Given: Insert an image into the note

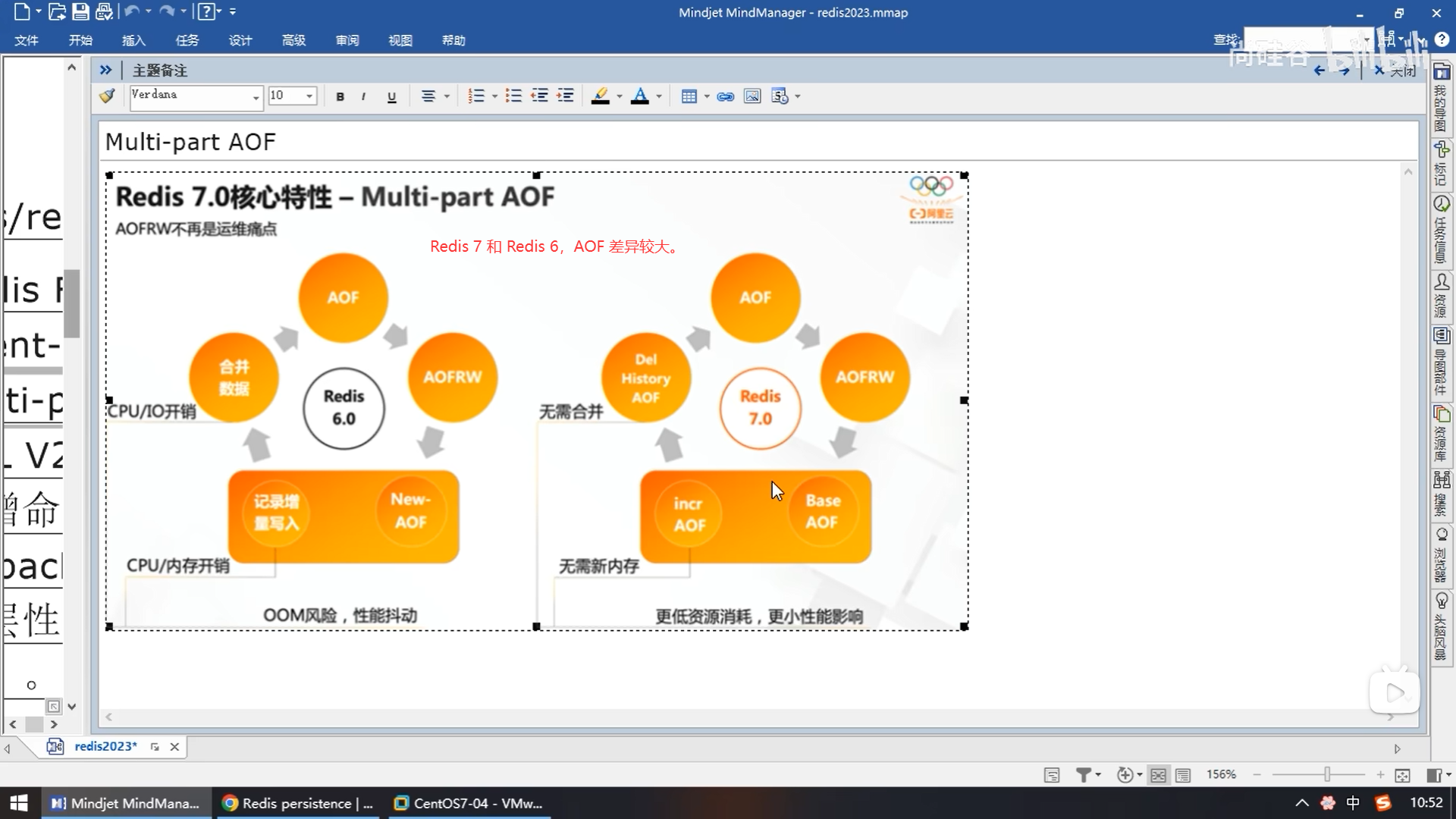Looking at the screenshot, I should click(x=752, y=96).
